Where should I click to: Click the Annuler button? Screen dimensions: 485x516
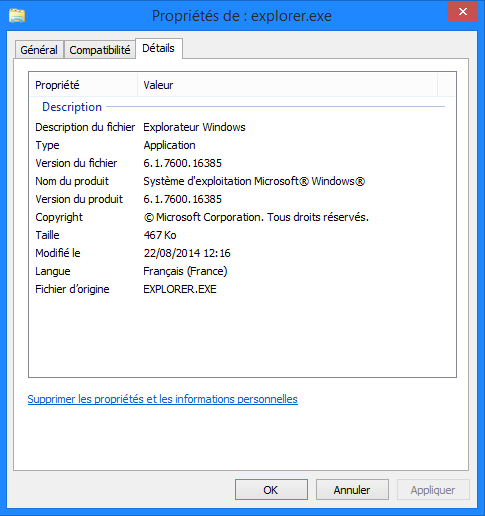coord(352,490)
